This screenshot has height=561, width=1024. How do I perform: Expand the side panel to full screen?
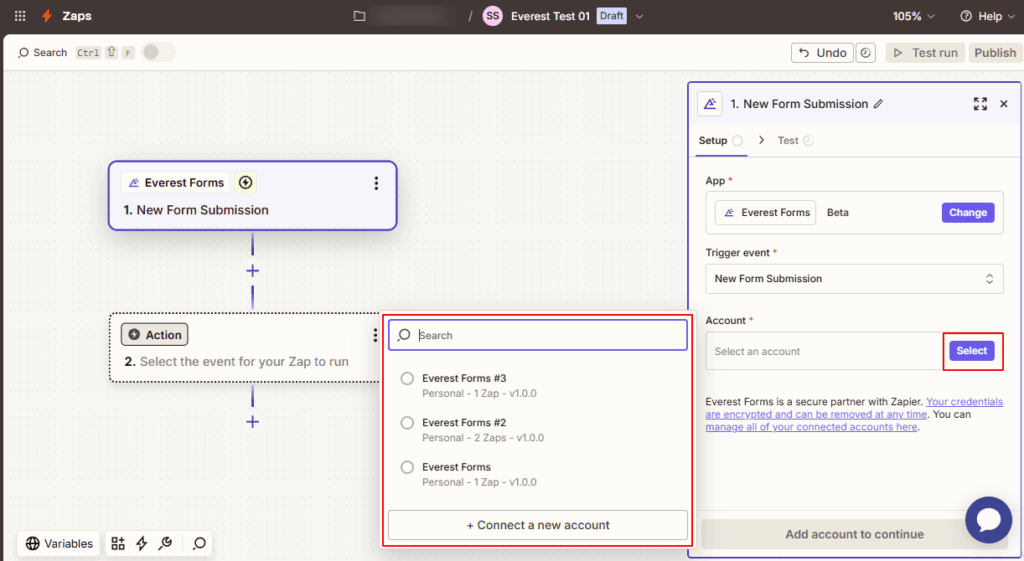tap(980, 104)
